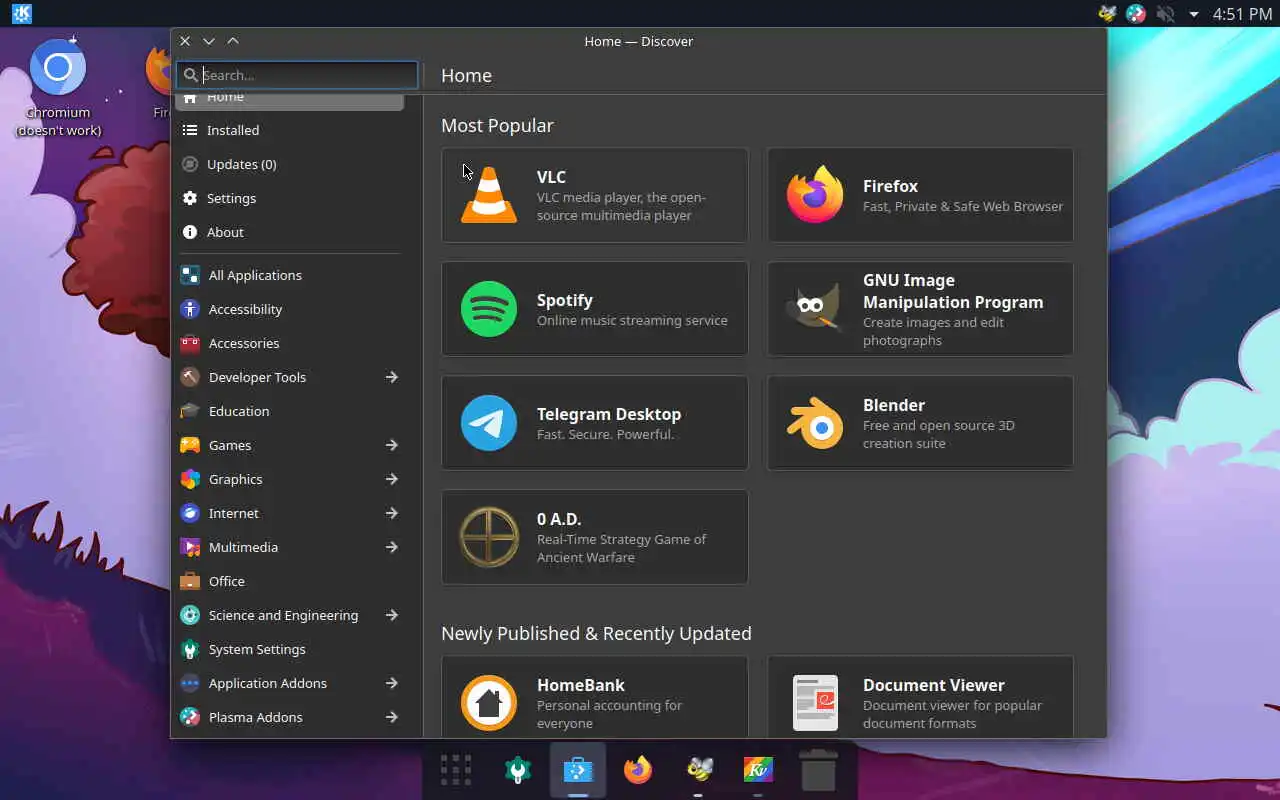The height and width of the screenshot is (800, 1280).
Task: Open the Spotify app card
Action: pyautogui.click(x=595, y=309)
